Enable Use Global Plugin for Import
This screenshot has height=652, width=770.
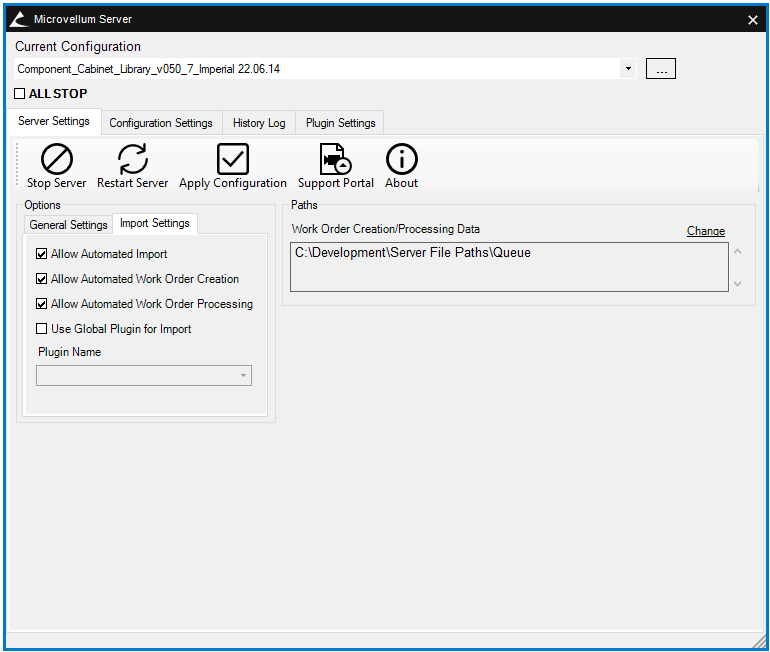[x=42, y=329]
